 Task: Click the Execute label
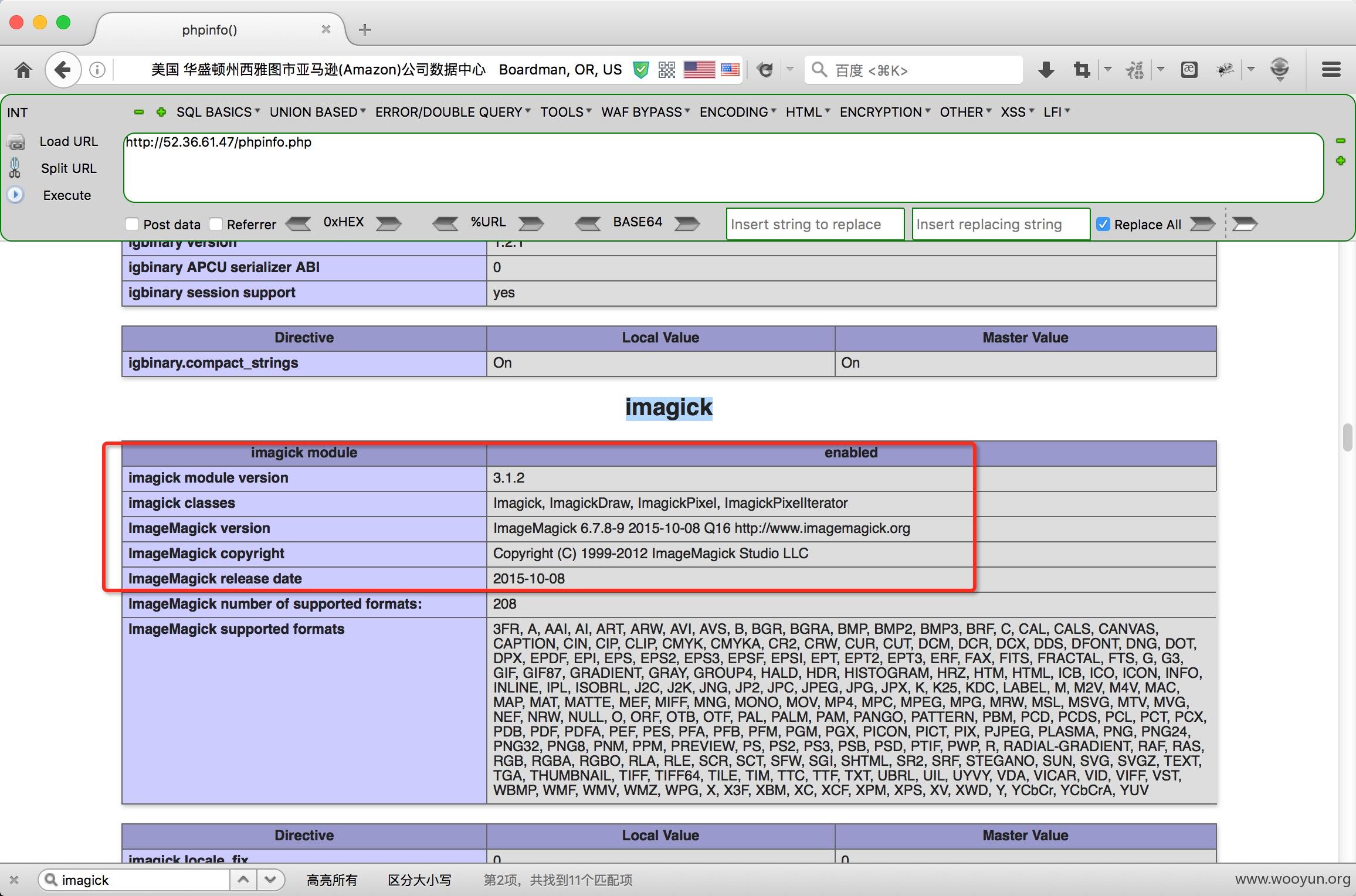[x=67, y=195]
